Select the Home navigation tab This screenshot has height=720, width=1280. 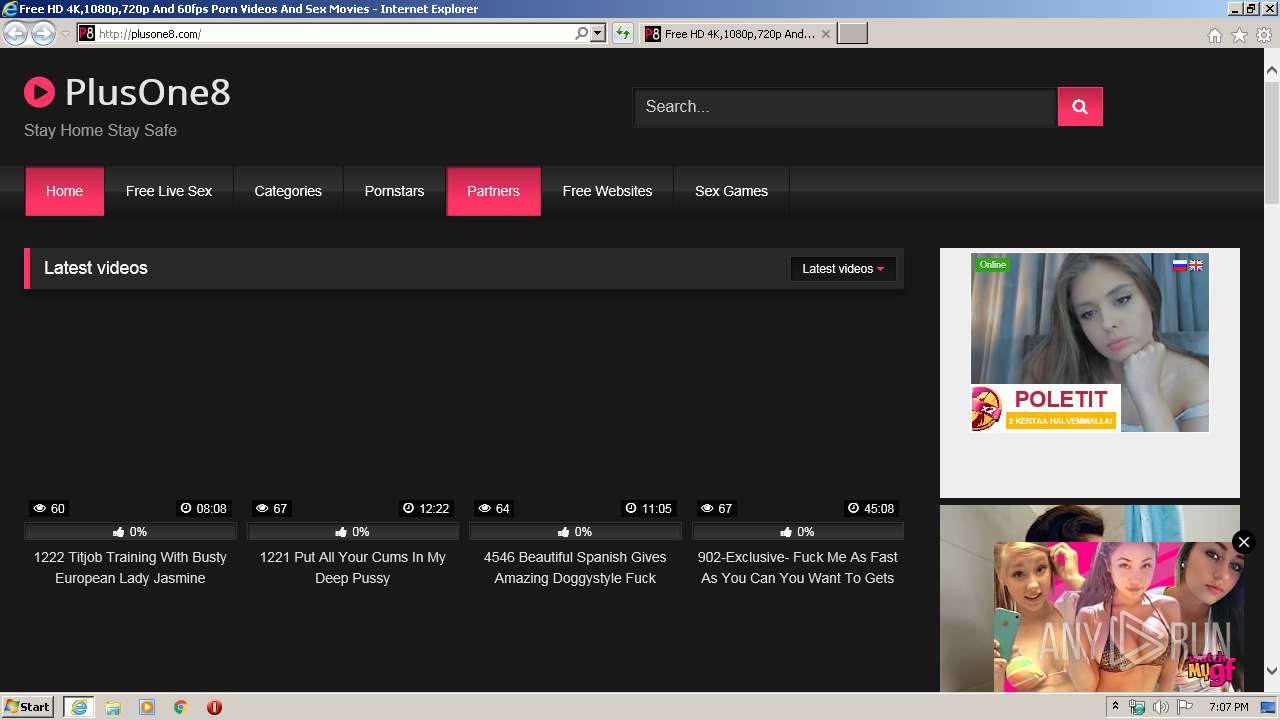click(x=64, y=191)
